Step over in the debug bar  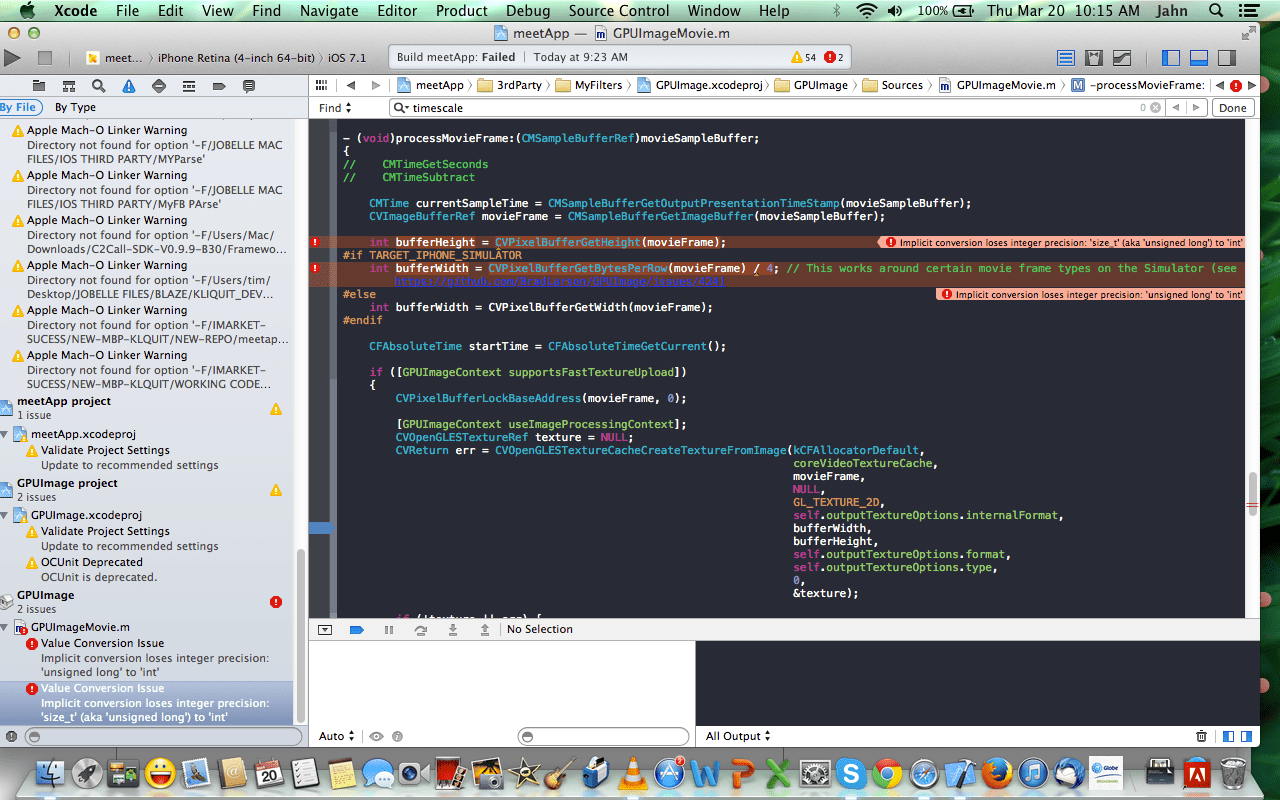click(x=421, y=629)
